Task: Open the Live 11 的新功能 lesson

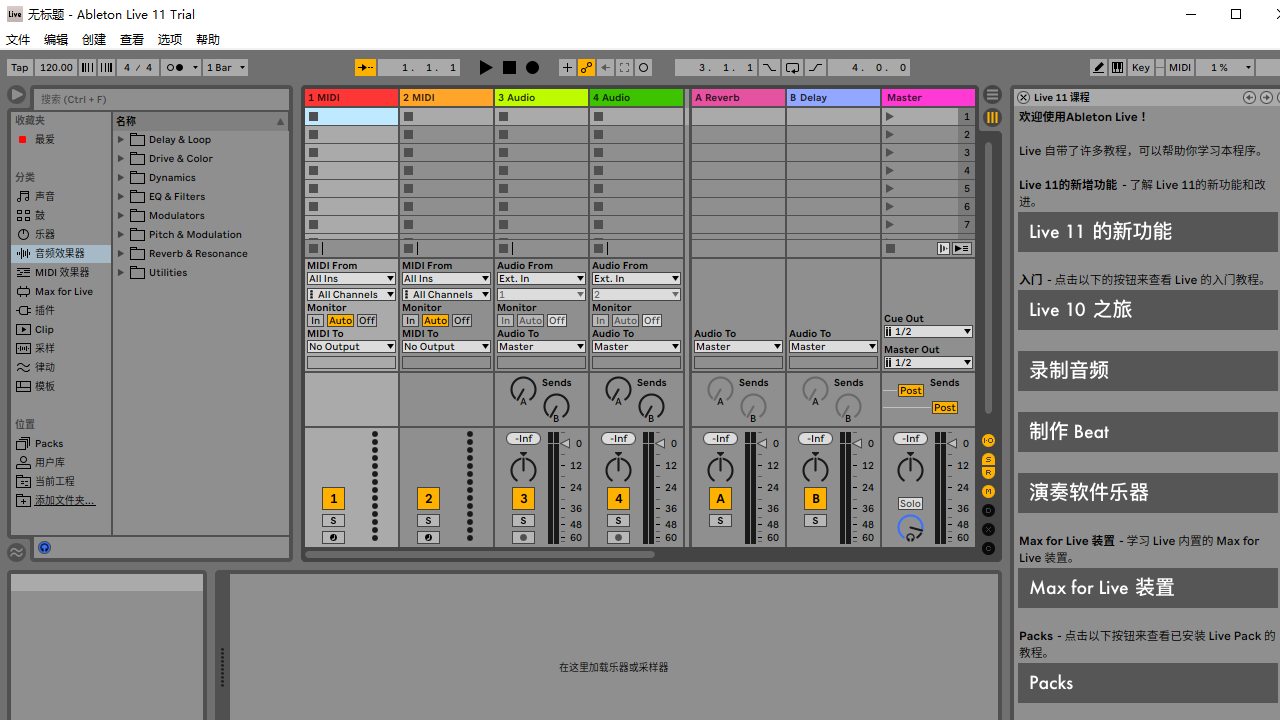Action: (1146, 231)
